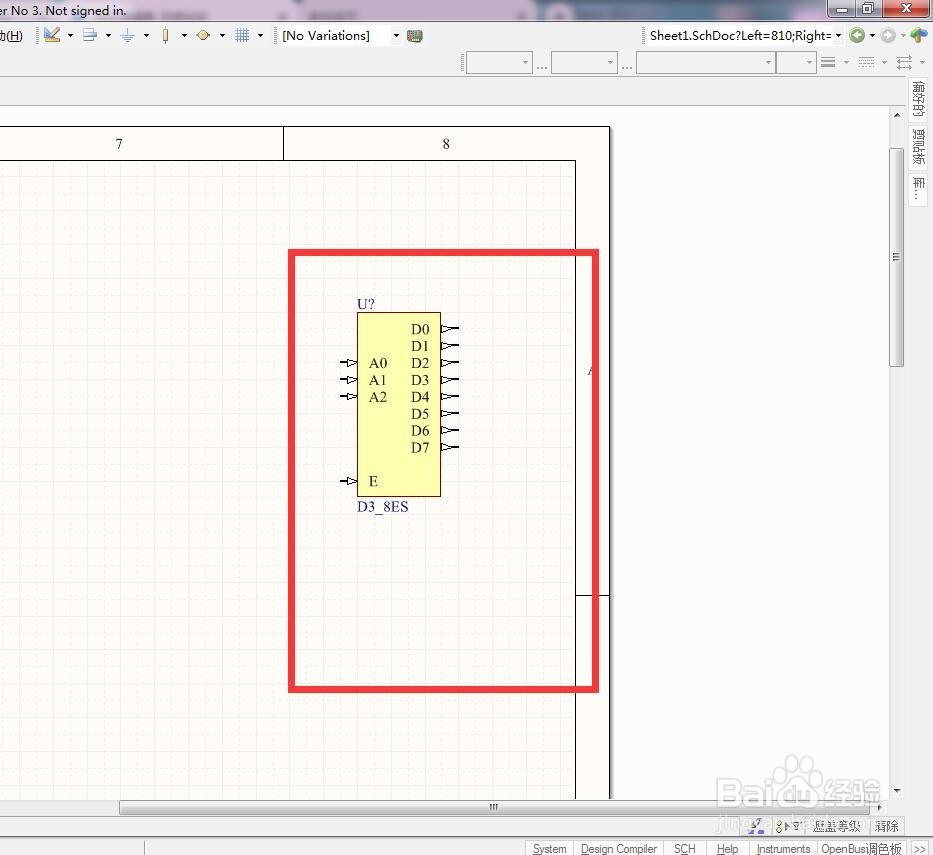Click the D7 output pin

click(450, 447)
